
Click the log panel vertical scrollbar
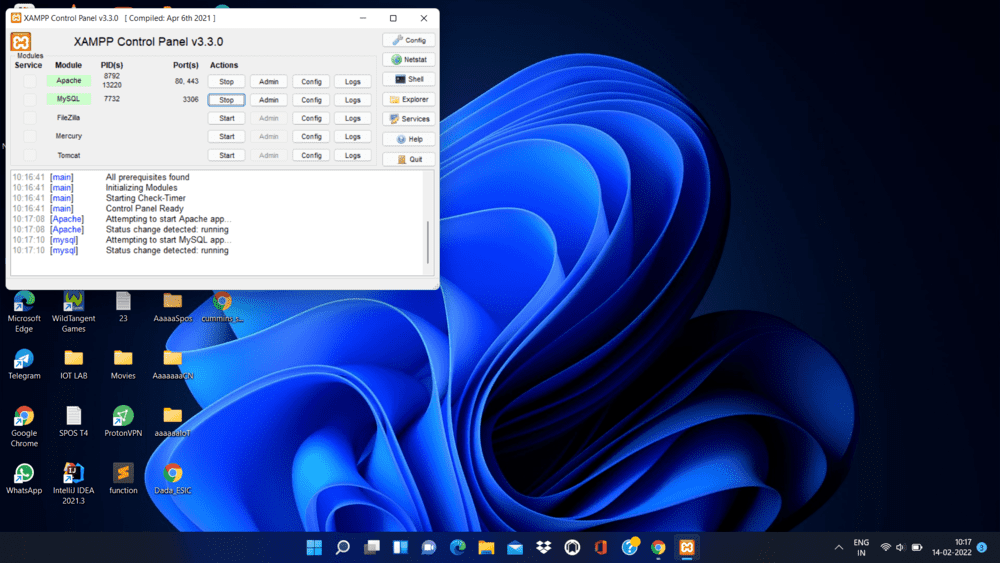pyautogui.click(x=429, y=240)
